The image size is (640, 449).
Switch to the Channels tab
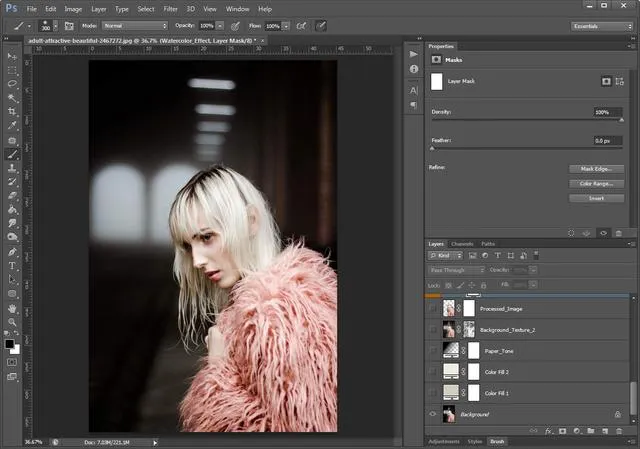(462, 244)
